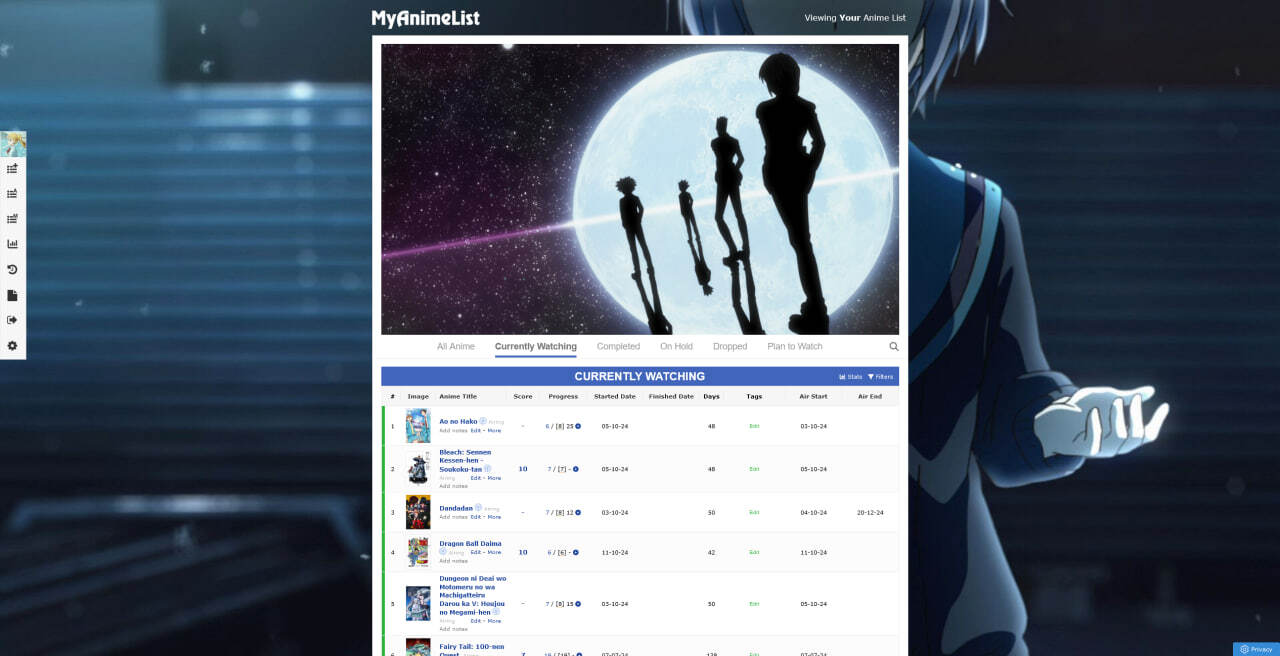Click the sign-out arrow sidebar icon

pos(13,320)
